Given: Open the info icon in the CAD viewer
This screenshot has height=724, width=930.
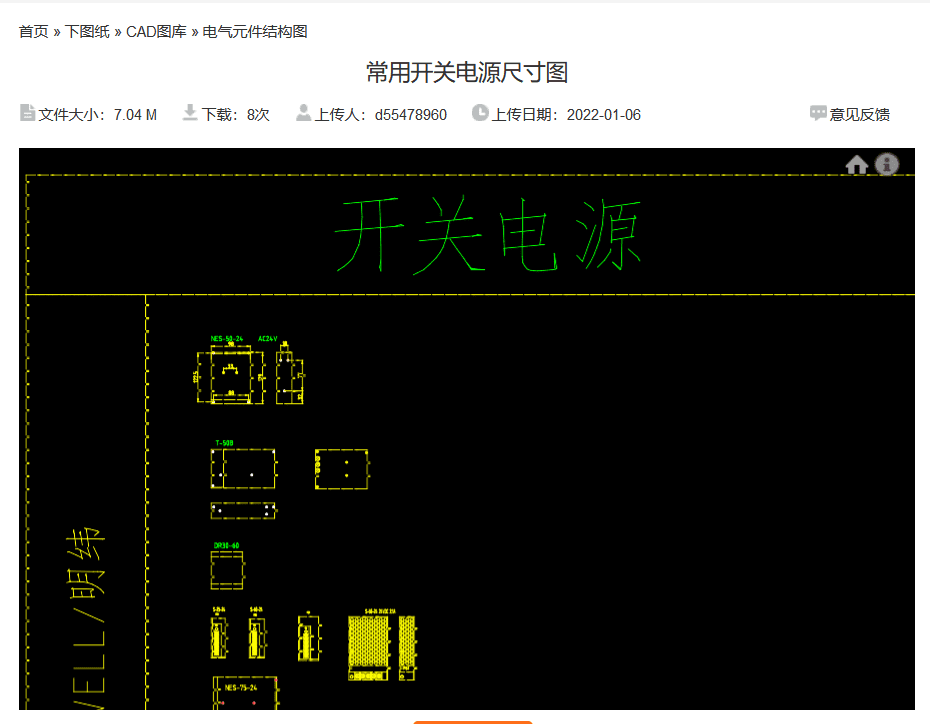Looking at the screenshot, I should click(x=887, y=165).
